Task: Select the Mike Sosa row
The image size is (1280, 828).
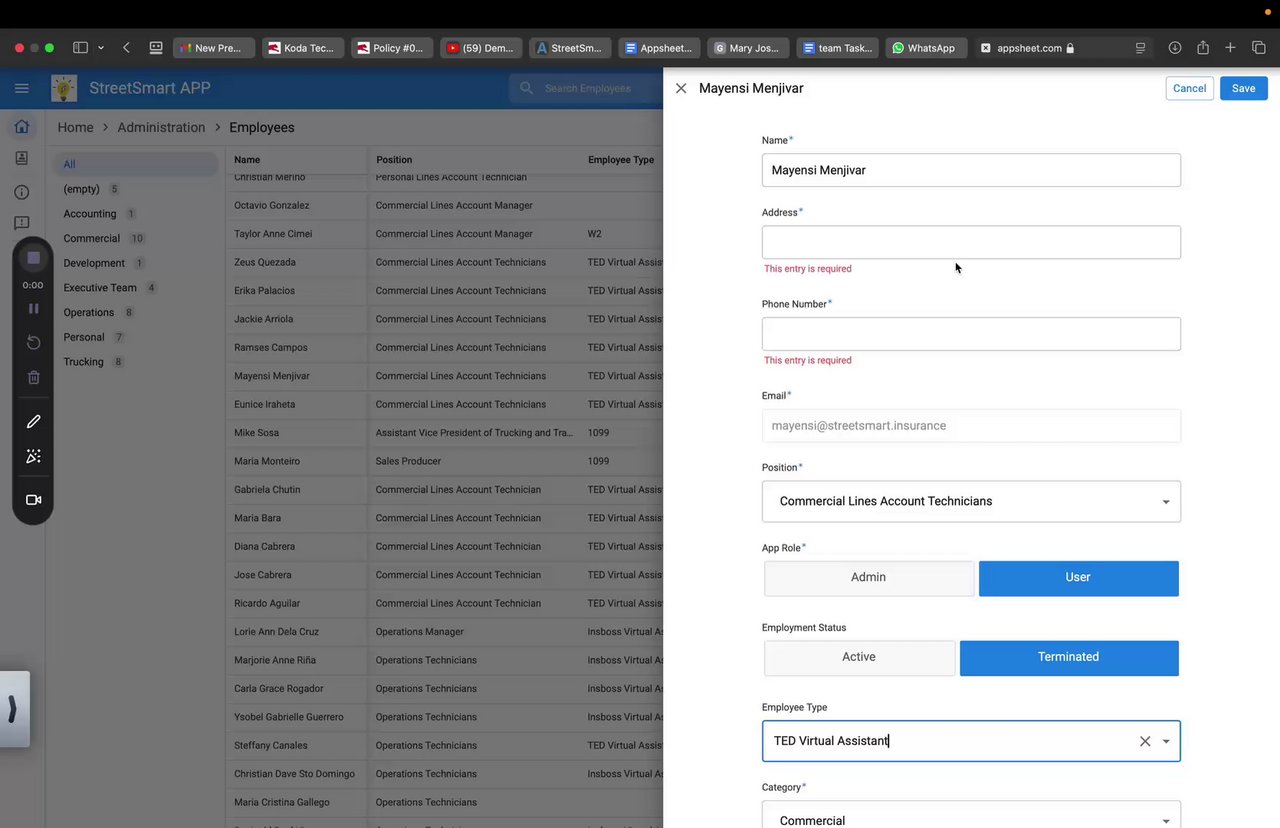Action: pyautogui.click(x=445, y=433)
